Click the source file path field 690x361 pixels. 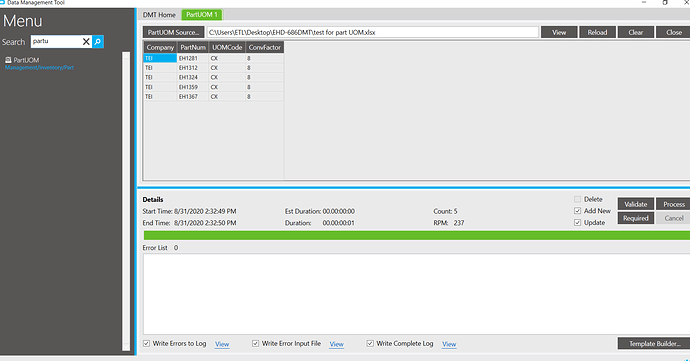(373, 32)
